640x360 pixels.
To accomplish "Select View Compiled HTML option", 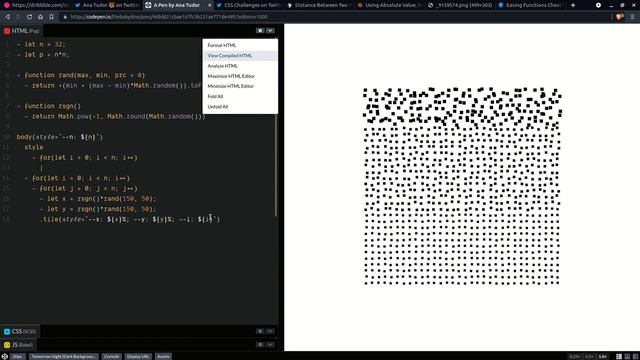I will 240,56.
